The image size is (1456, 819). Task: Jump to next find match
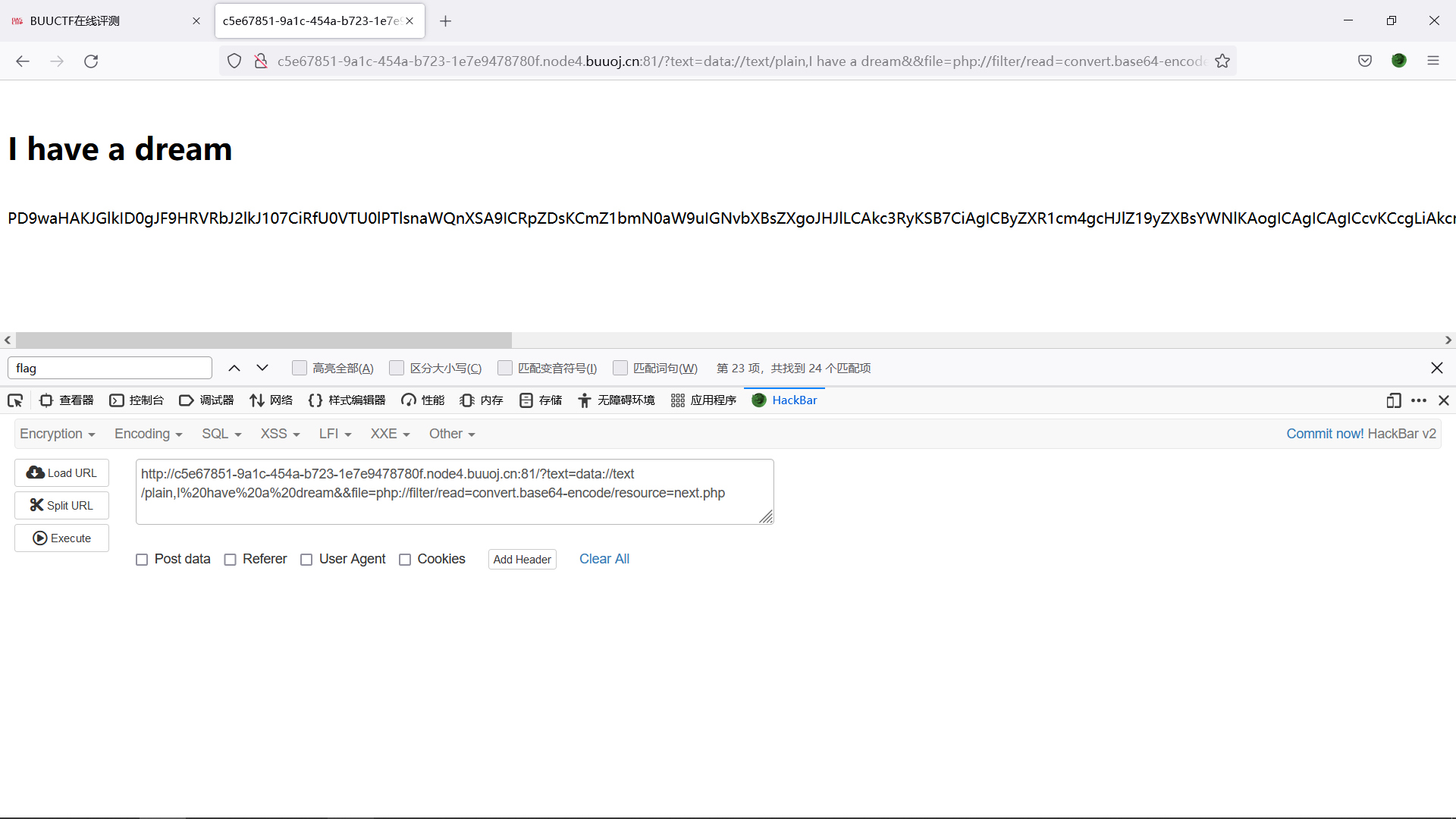coord(262,369)
